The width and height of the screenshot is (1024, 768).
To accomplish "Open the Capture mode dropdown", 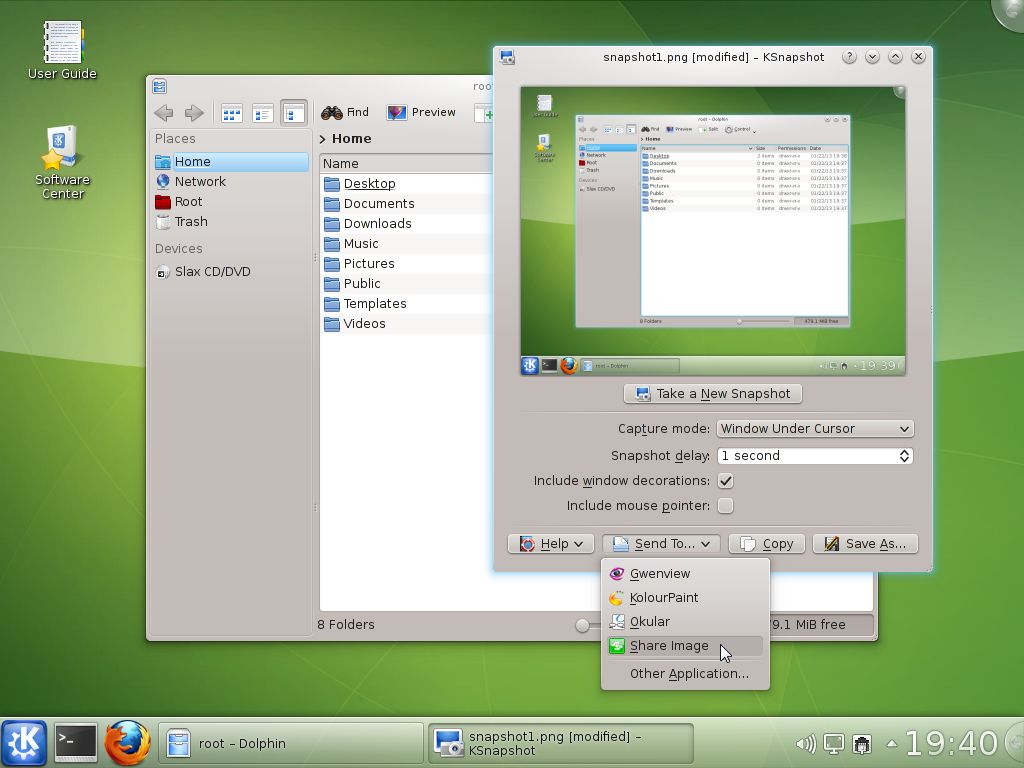I will point(815,428).
